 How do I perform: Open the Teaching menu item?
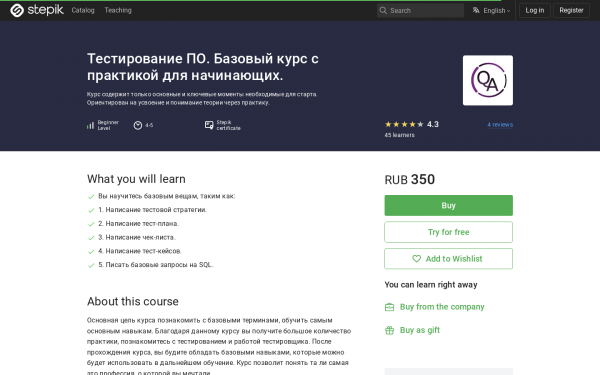click(118, 10)
